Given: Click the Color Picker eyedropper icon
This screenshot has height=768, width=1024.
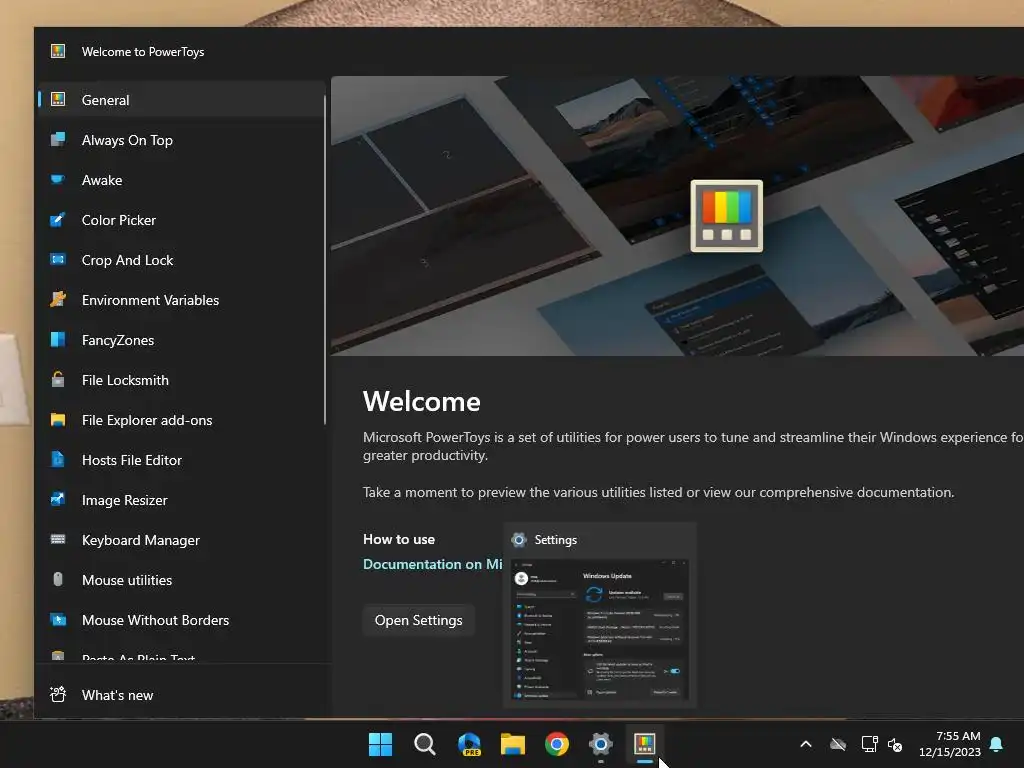Looking at the screenshot, I should click(x=58, y=219).
